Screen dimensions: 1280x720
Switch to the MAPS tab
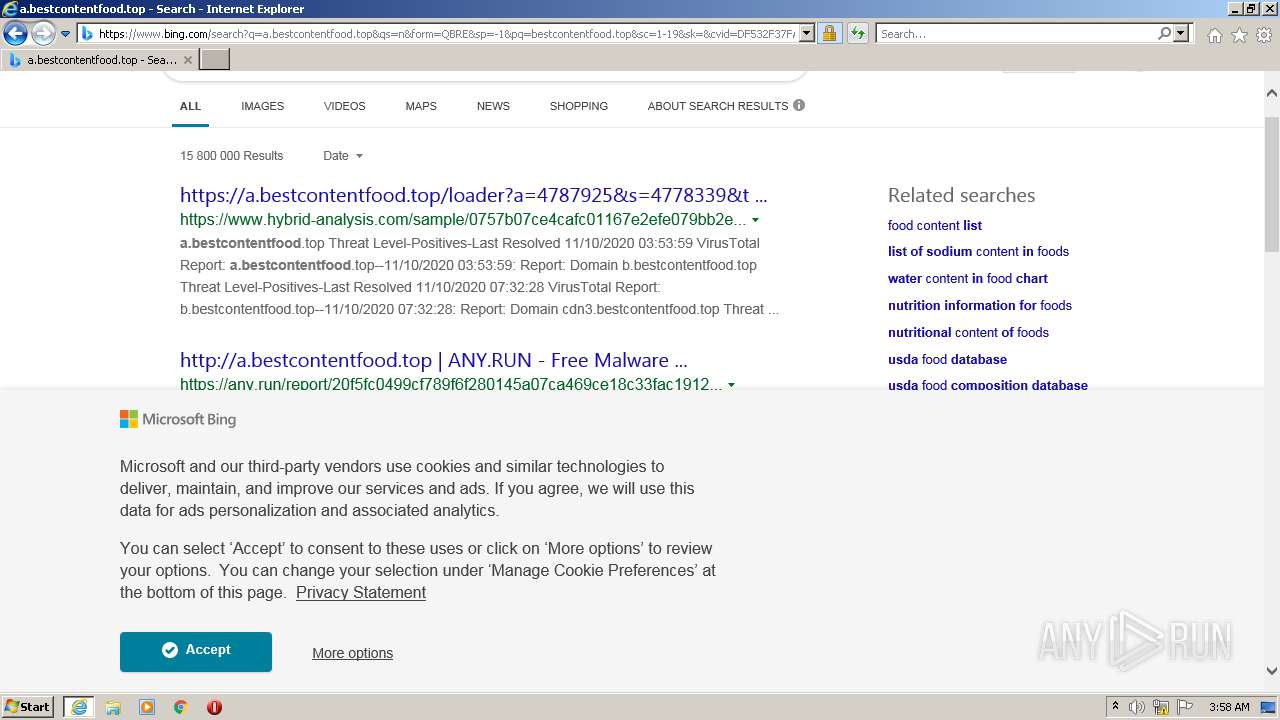click(421, 106)
